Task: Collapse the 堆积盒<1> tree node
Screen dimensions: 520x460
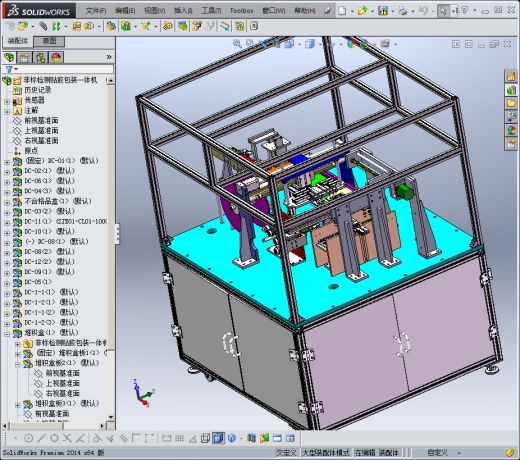Action: [x=7, y=334]
